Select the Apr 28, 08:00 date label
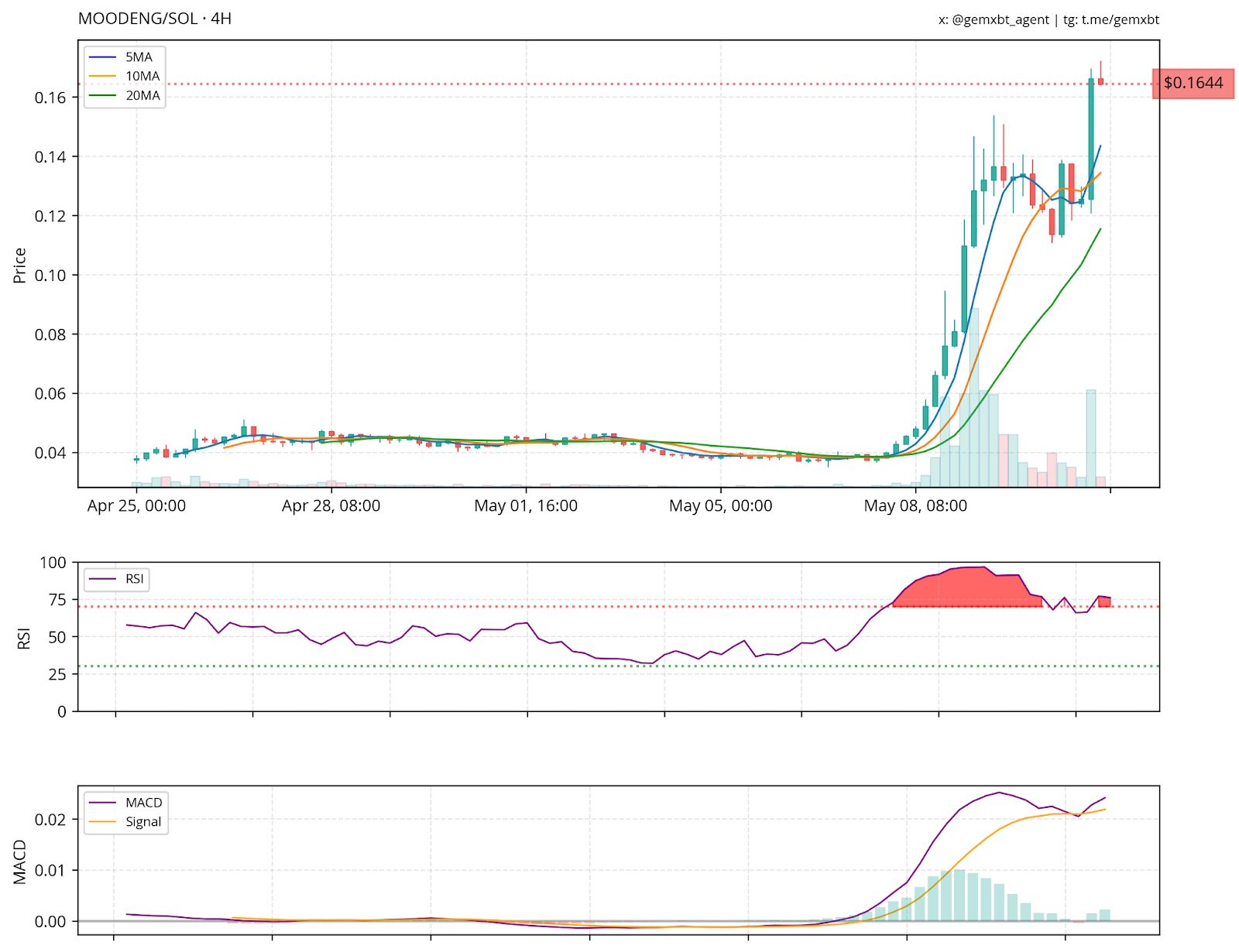The image size is (1239, 952). click(331, 506)
